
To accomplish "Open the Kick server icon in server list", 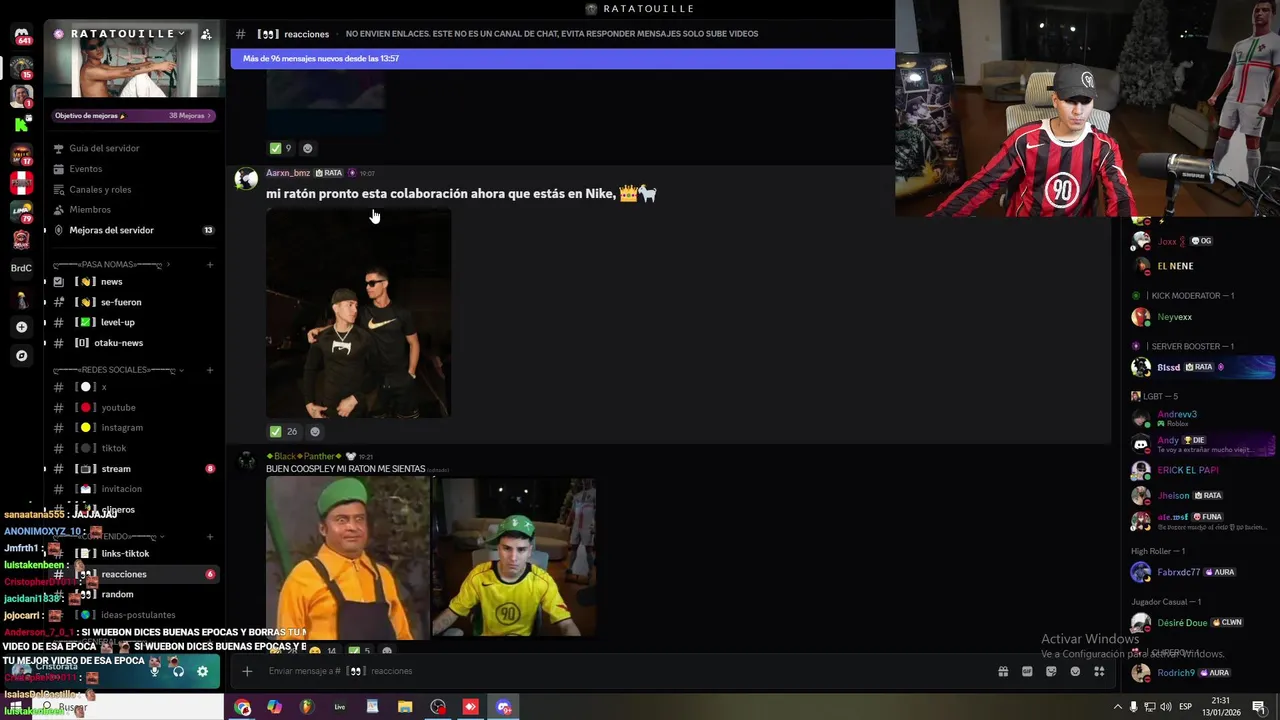I will click(x=21, y=125).
